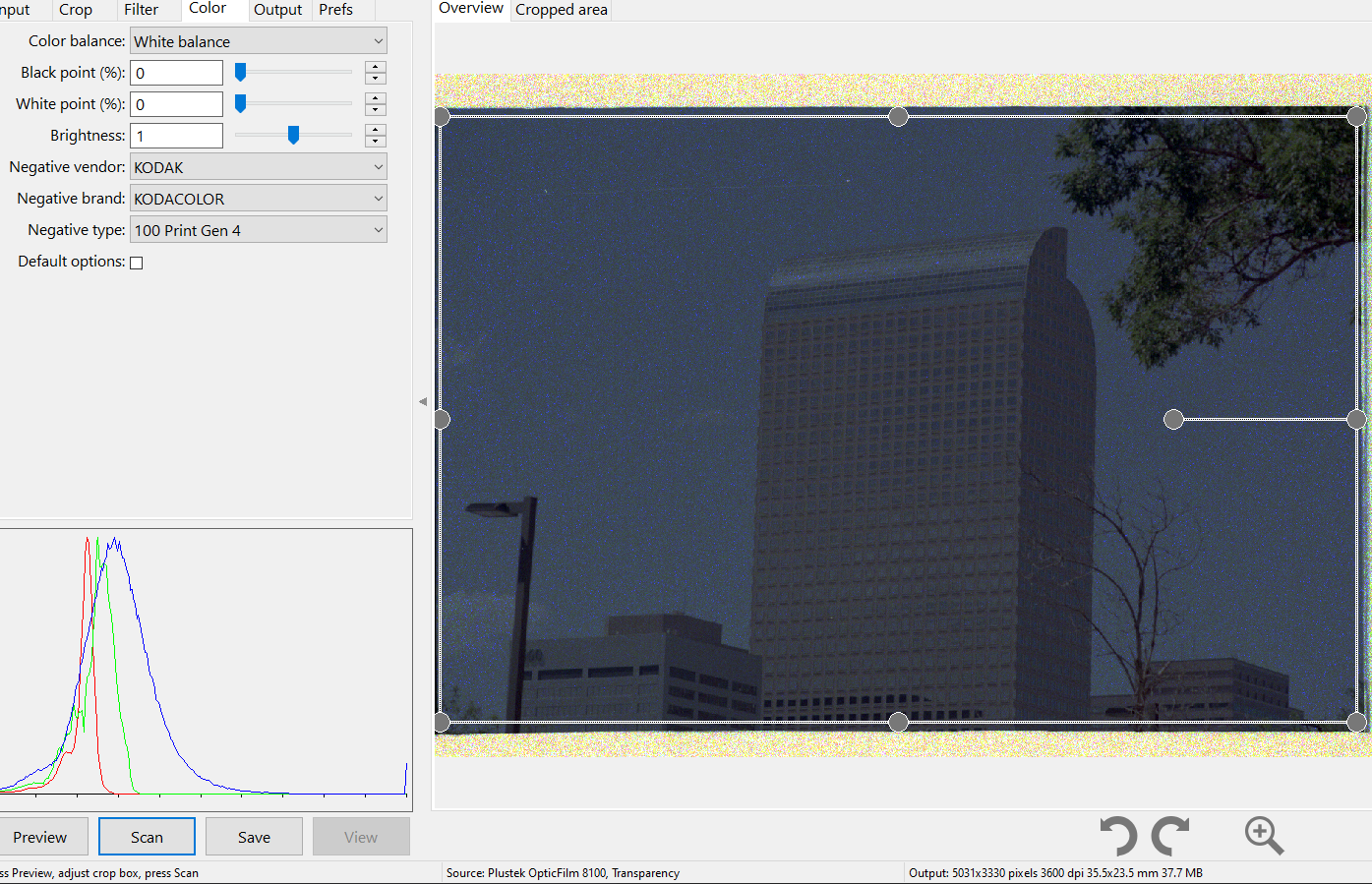Switch to the Filter tab
Image resolution: width=1372 pixels, height=884 pixels.
point(142,10)
